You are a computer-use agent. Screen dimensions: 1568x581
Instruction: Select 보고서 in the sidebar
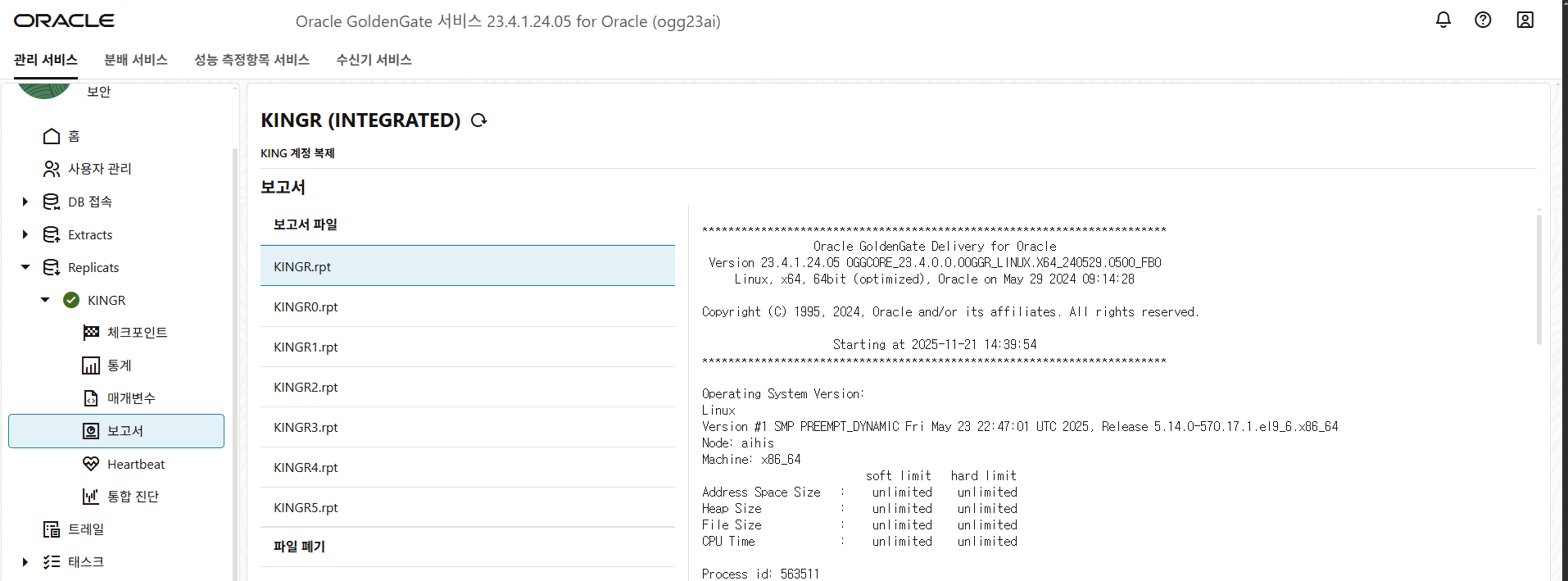pos(116,431)
